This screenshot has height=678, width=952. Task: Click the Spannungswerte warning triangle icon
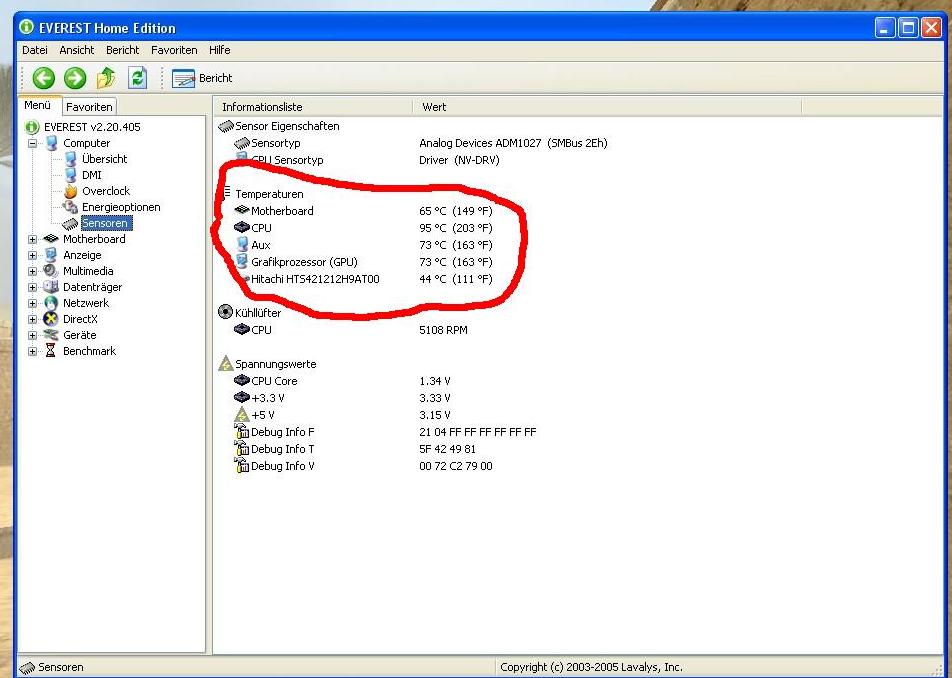click(x=226, y=364)
